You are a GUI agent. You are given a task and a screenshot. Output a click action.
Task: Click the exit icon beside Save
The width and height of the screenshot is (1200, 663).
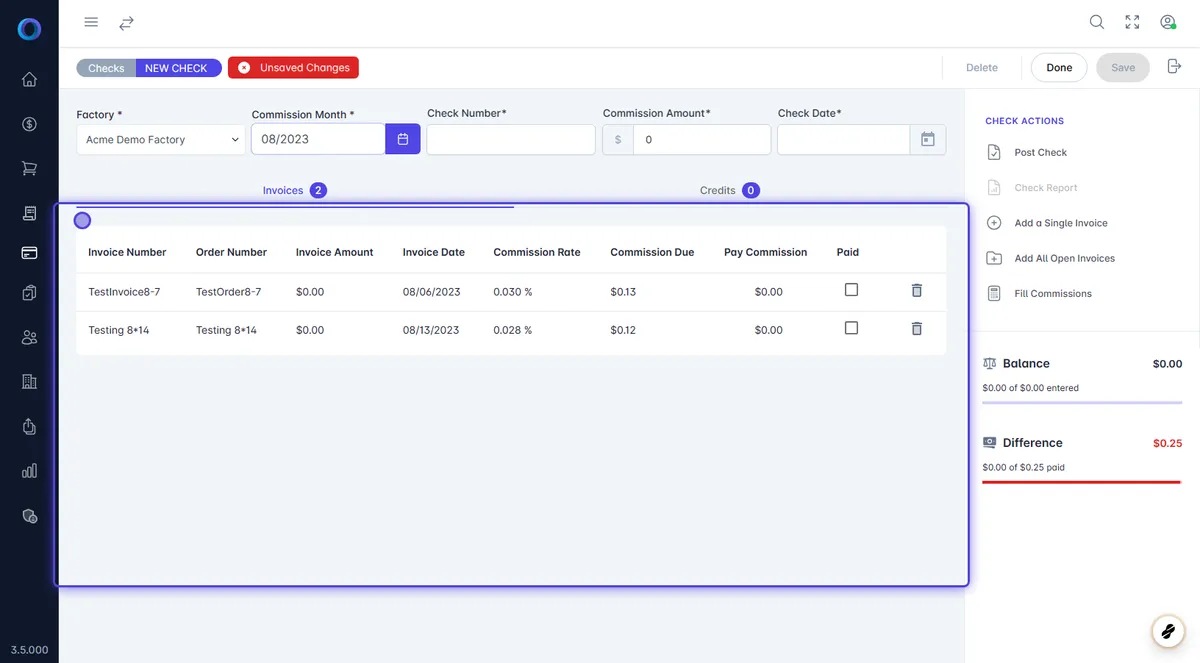coord(1174,67)
